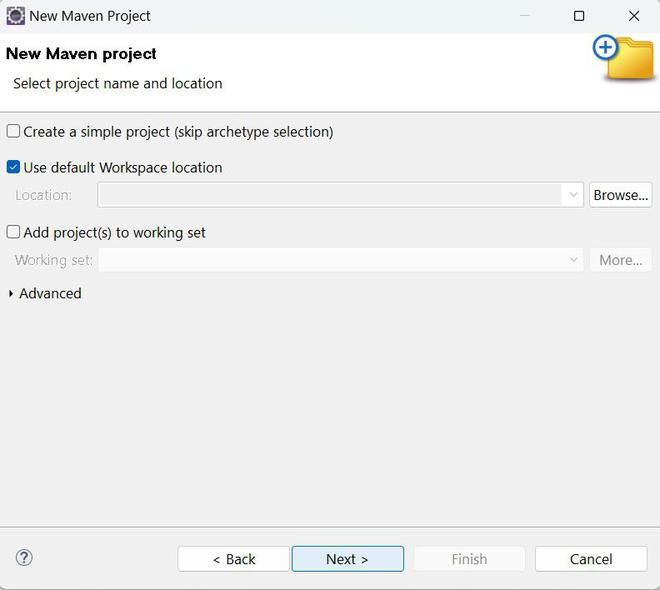Open the Location dropdown arrow

[x=573, y=195]
